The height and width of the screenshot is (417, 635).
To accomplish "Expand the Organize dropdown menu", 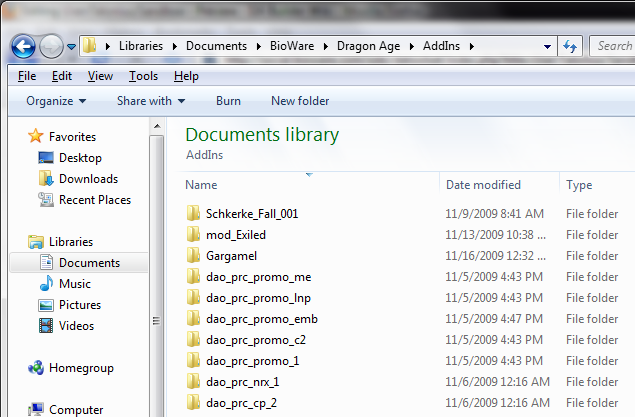I will [56, 101].
